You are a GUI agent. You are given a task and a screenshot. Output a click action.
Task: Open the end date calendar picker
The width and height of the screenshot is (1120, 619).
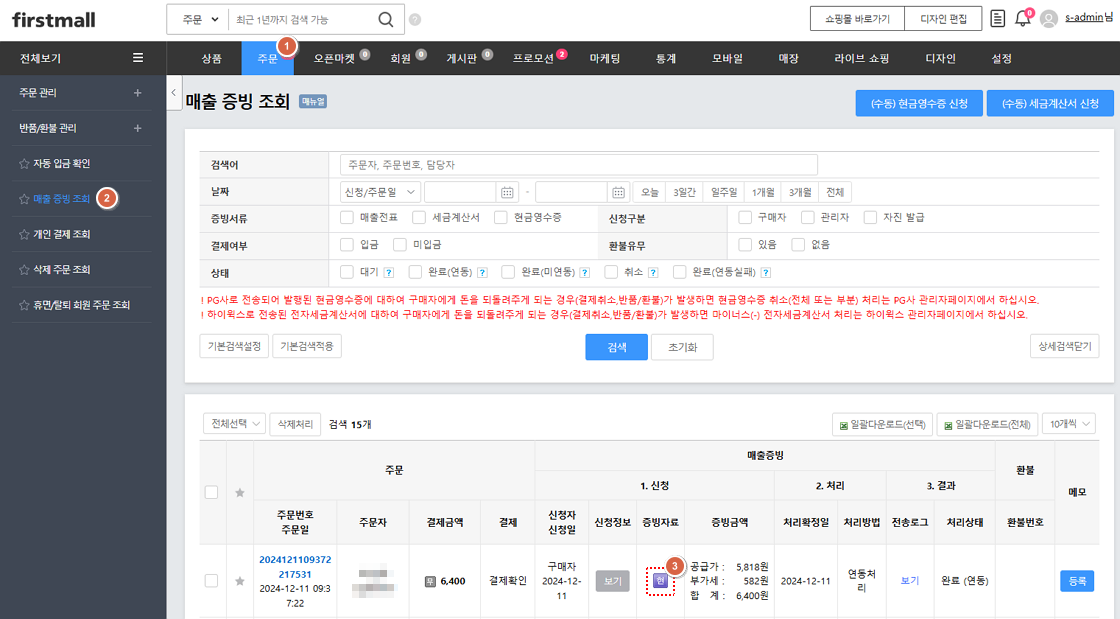pos(618,192)
